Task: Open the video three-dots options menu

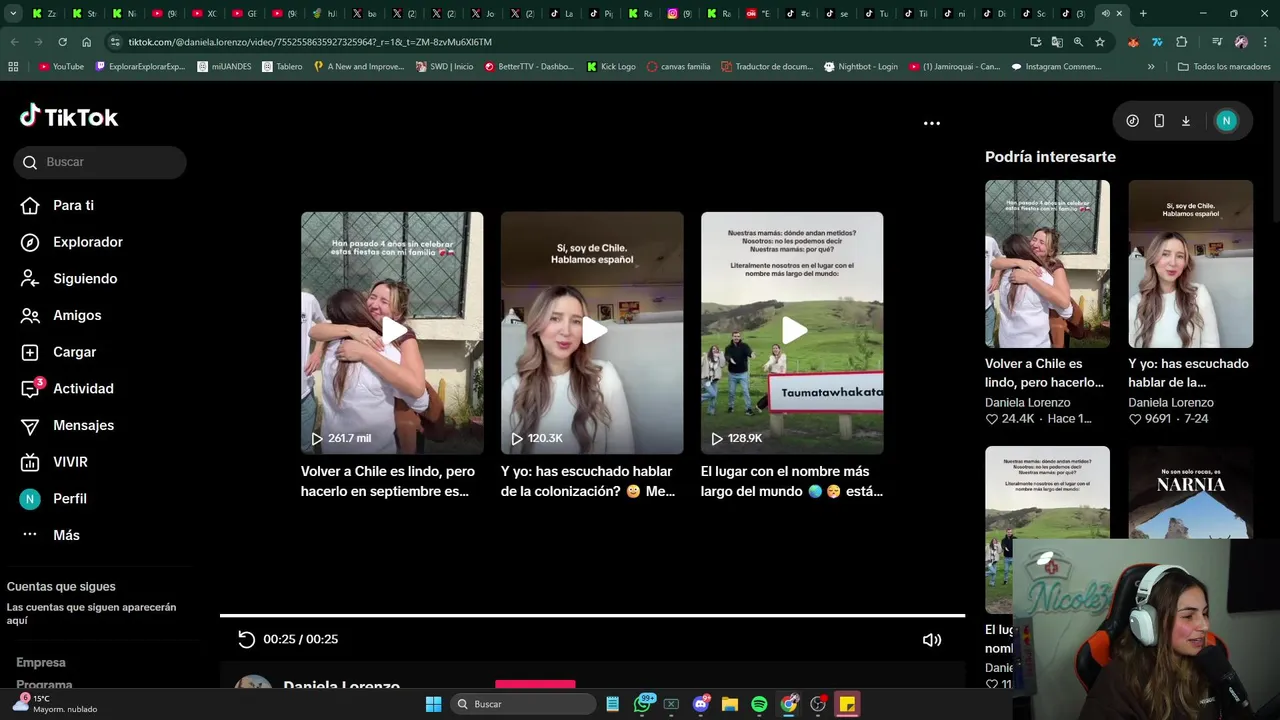Action: [932, 123]
